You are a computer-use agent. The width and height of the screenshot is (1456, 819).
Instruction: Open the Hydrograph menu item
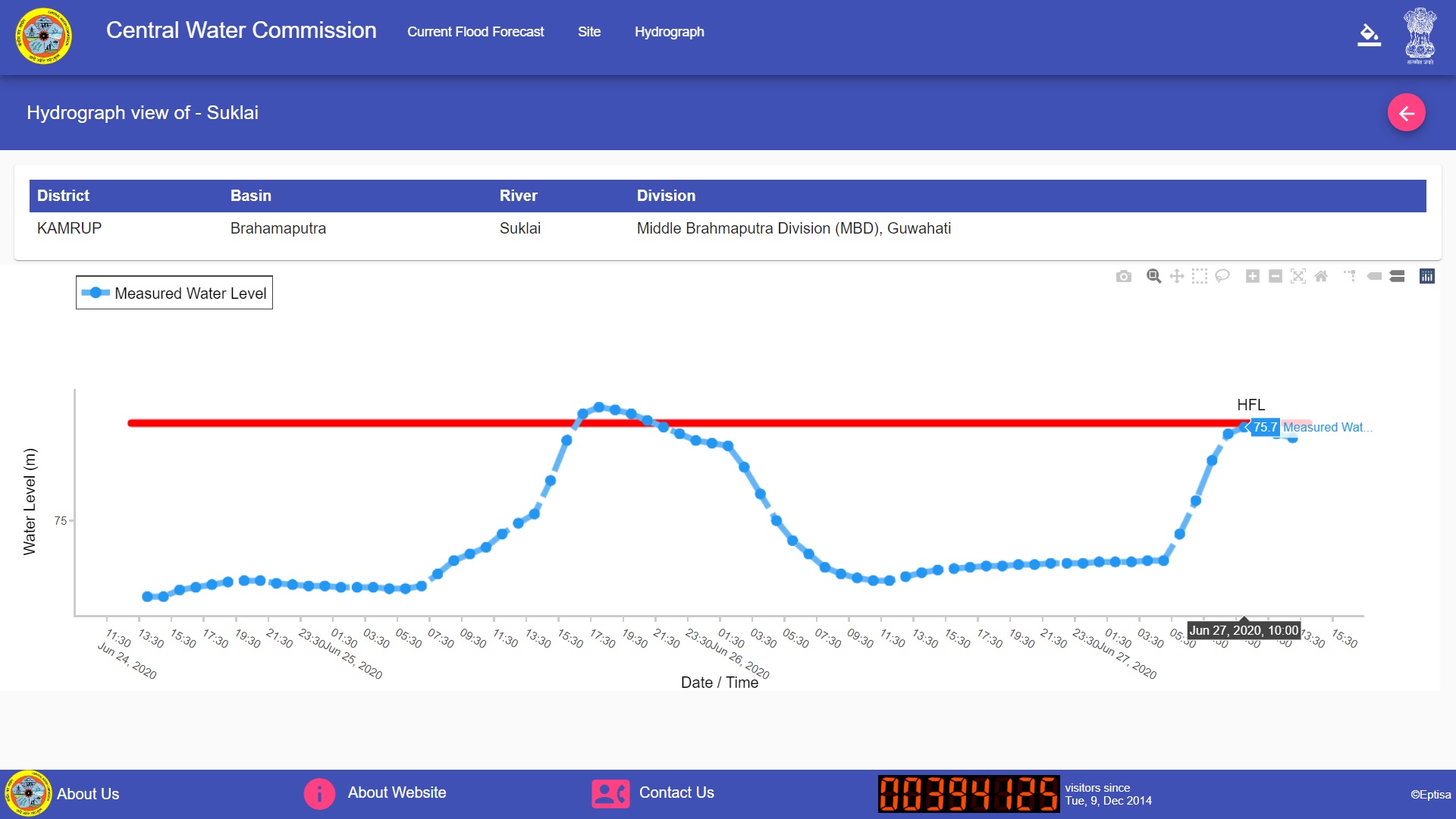(x=669, y=32)
